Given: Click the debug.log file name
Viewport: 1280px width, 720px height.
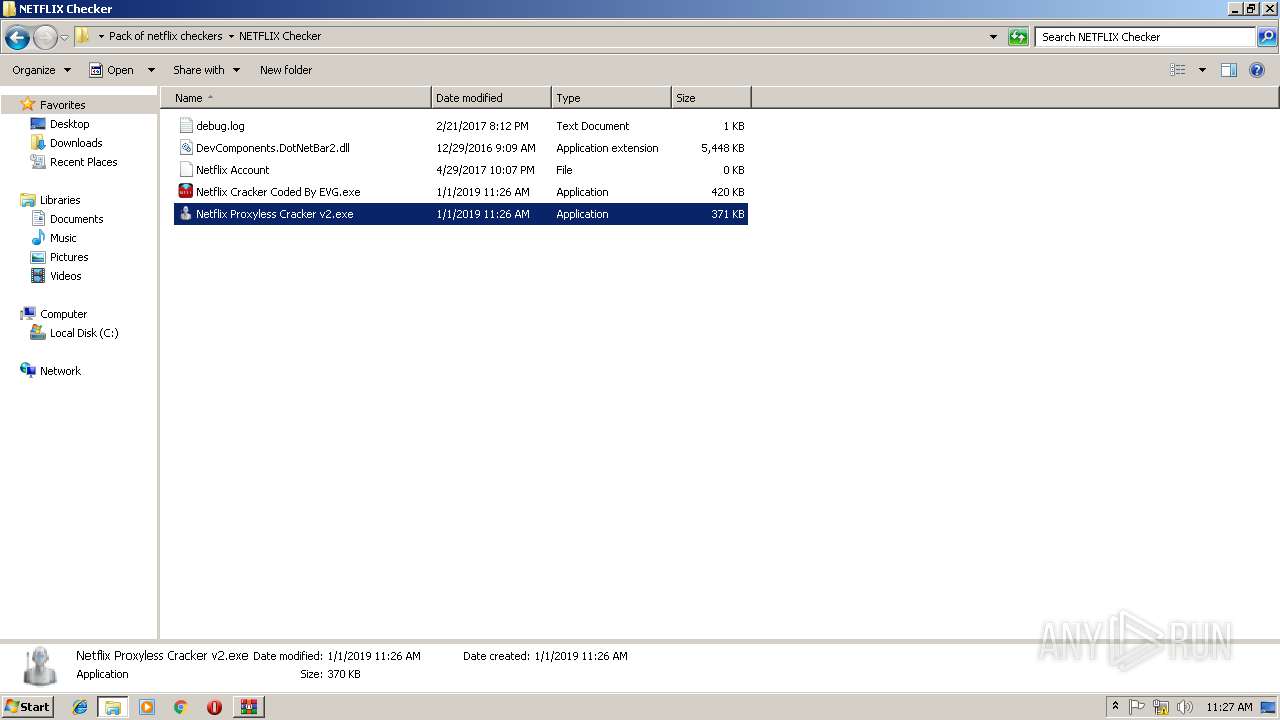Looking at the screenshot, I should click(x=220, y=126).
